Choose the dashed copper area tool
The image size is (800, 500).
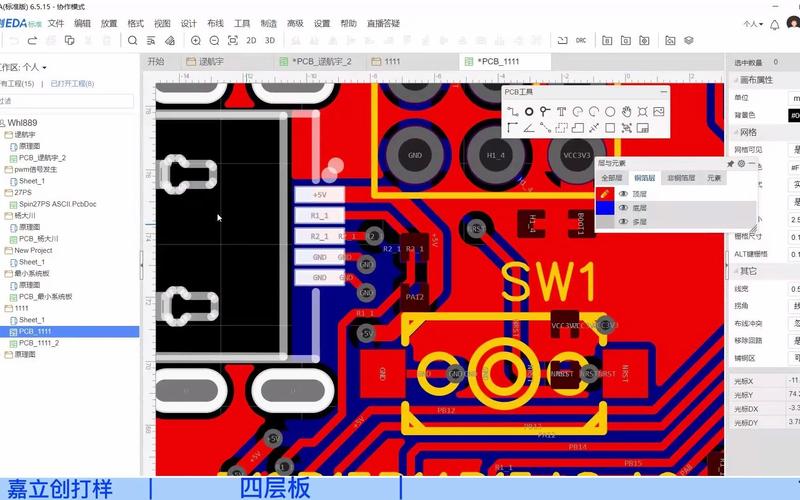click(561, 128)
